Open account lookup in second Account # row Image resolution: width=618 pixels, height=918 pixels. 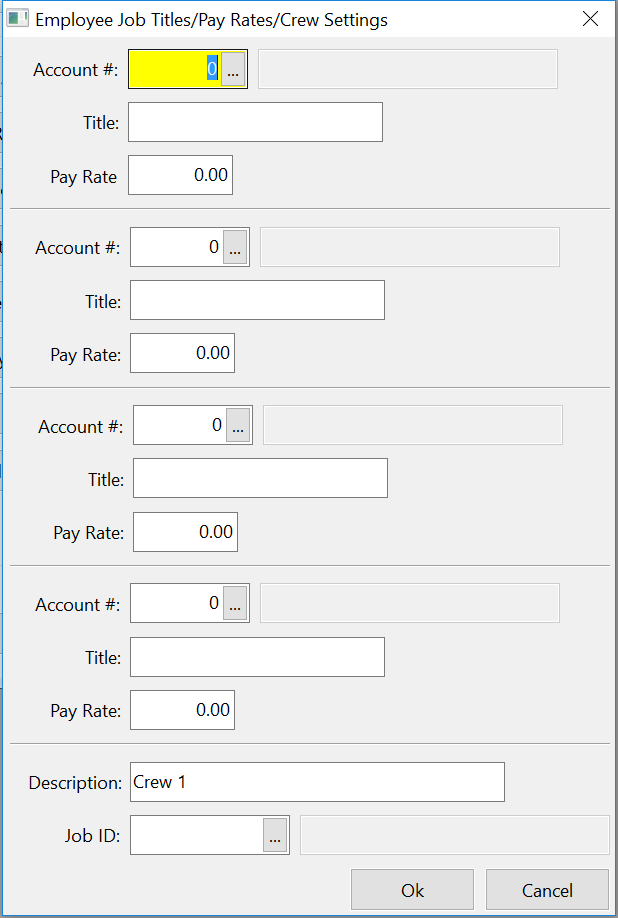click(235, 248)
